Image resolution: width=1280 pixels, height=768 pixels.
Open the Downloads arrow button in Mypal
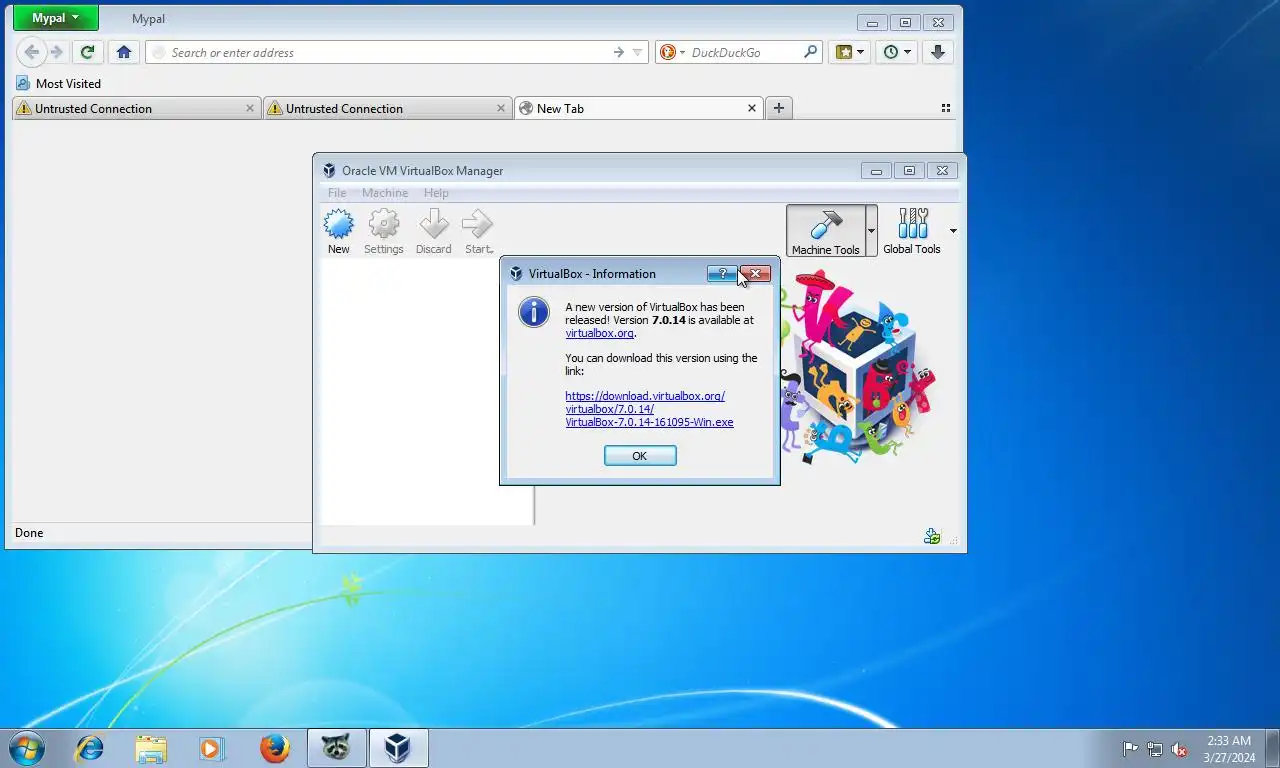(938, 52)
